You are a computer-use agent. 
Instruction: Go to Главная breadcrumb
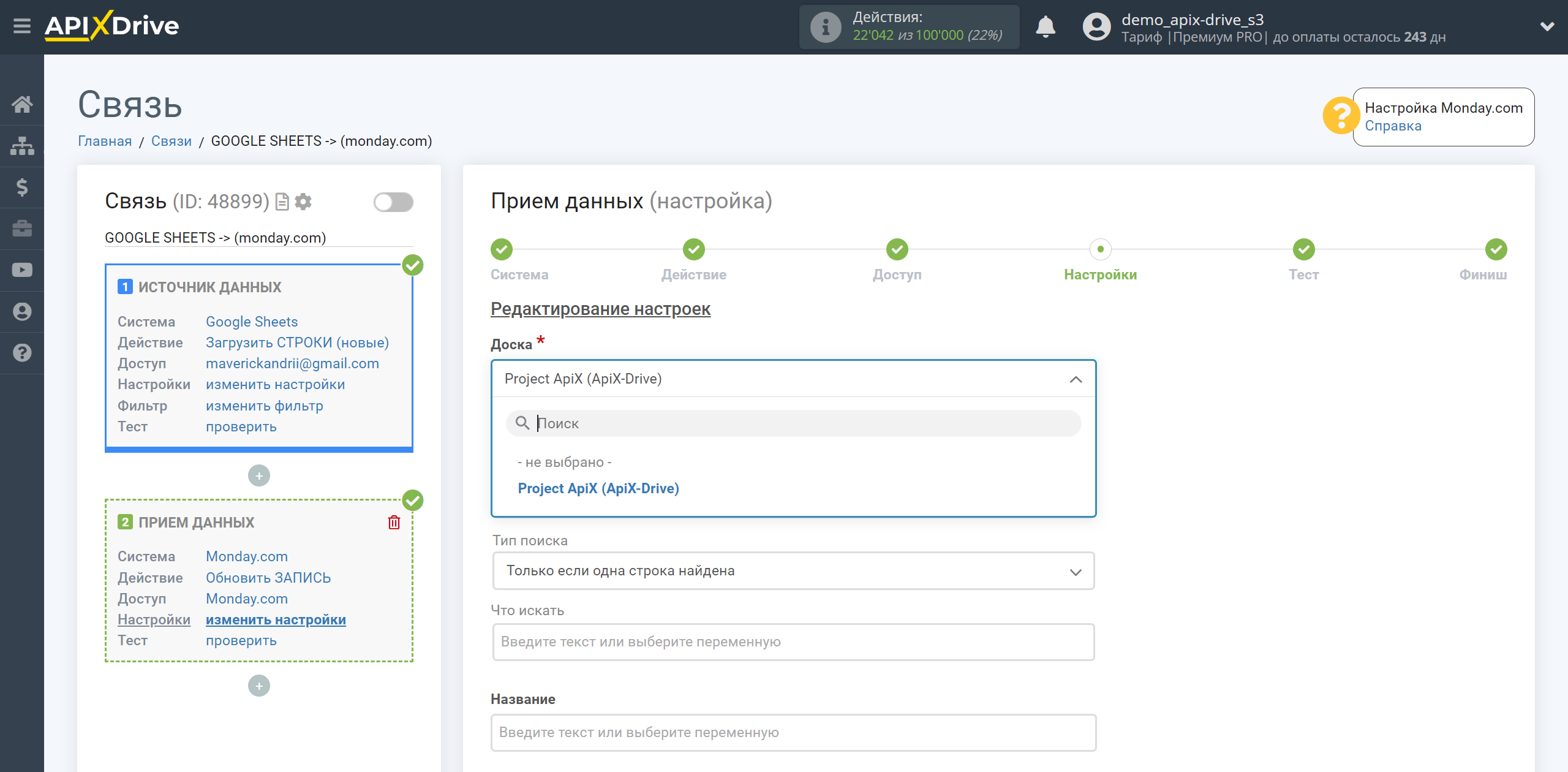105,141
